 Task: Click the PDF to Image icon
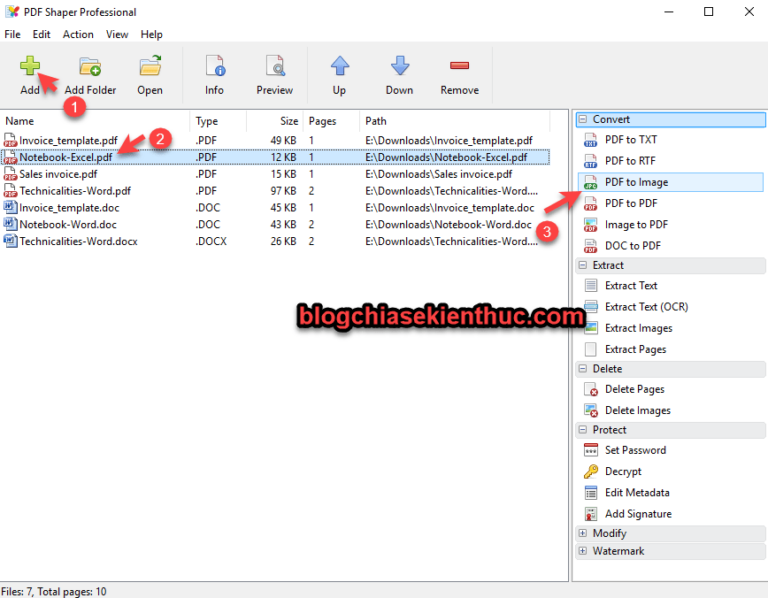pos(591,182)
